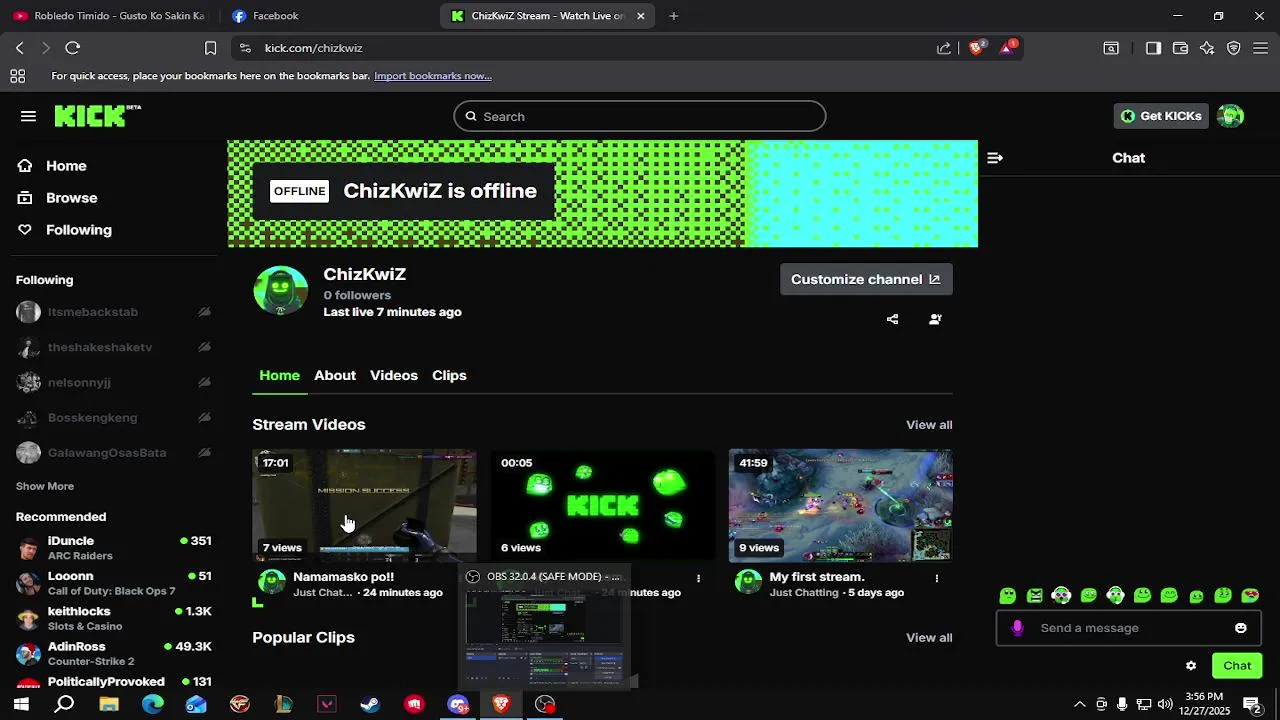The height and width of the screenshot is (720, 1280).
Task: Open the iDuncle recommended channel
Action: pos(114,548)
